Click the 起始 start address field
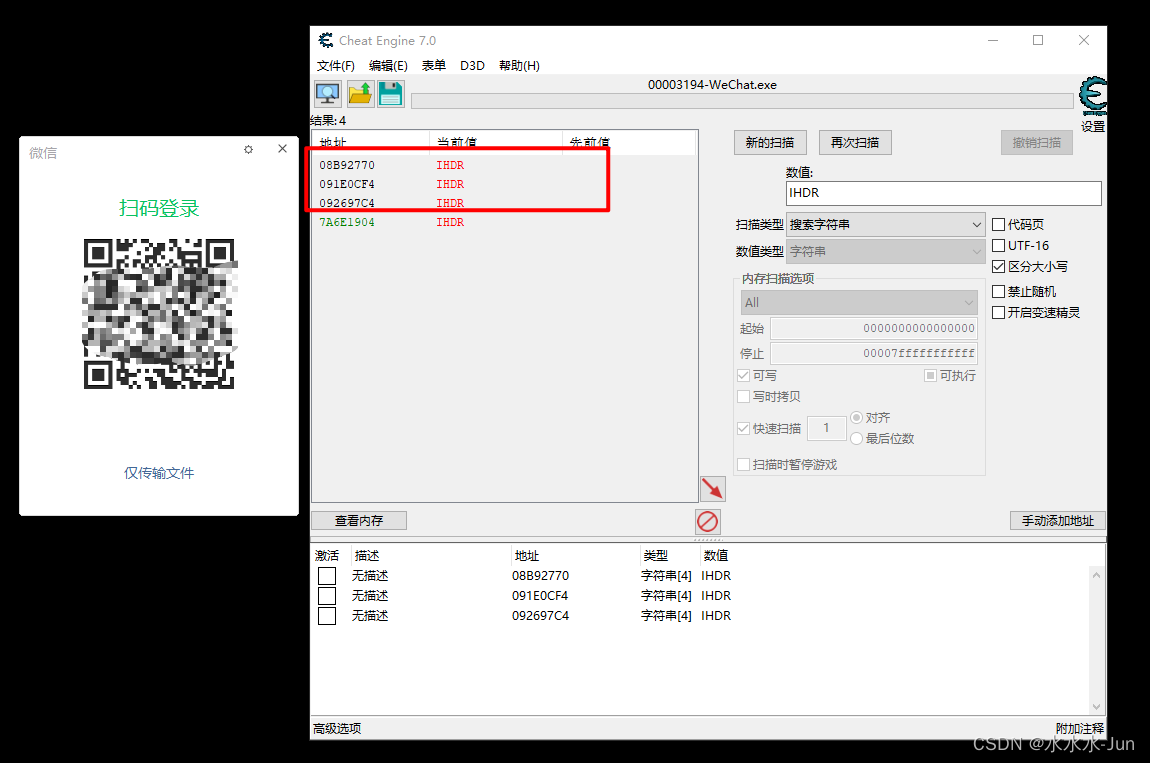 point(874,328)
